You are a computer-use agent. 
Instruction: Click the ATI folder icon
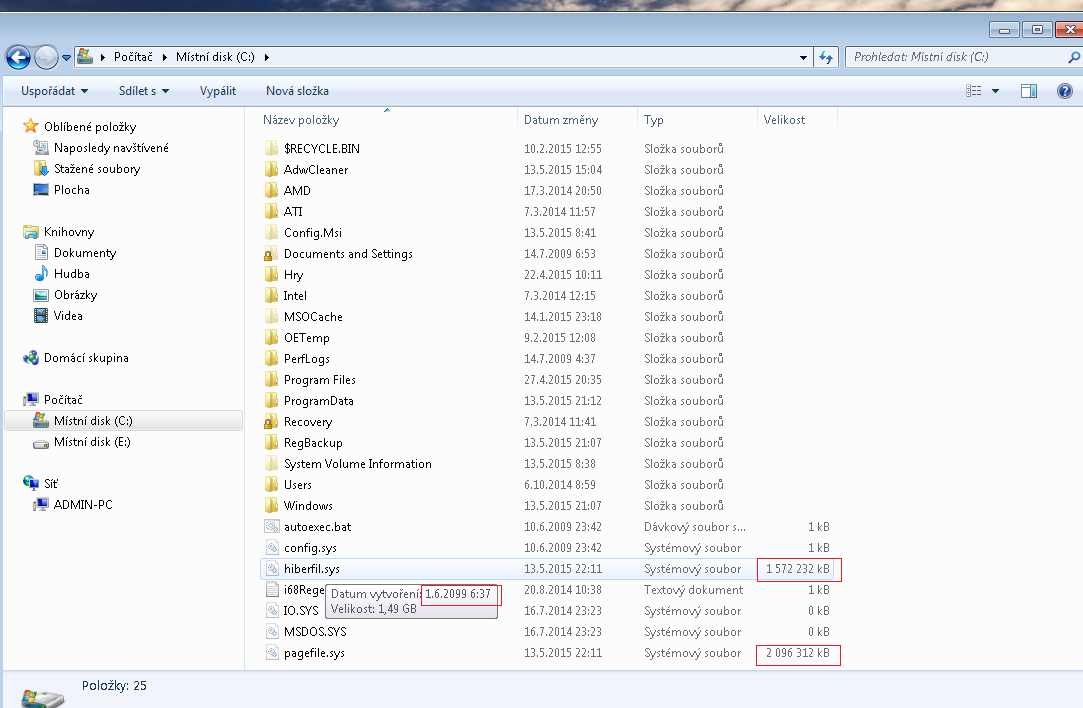click(x=271, y=211)
